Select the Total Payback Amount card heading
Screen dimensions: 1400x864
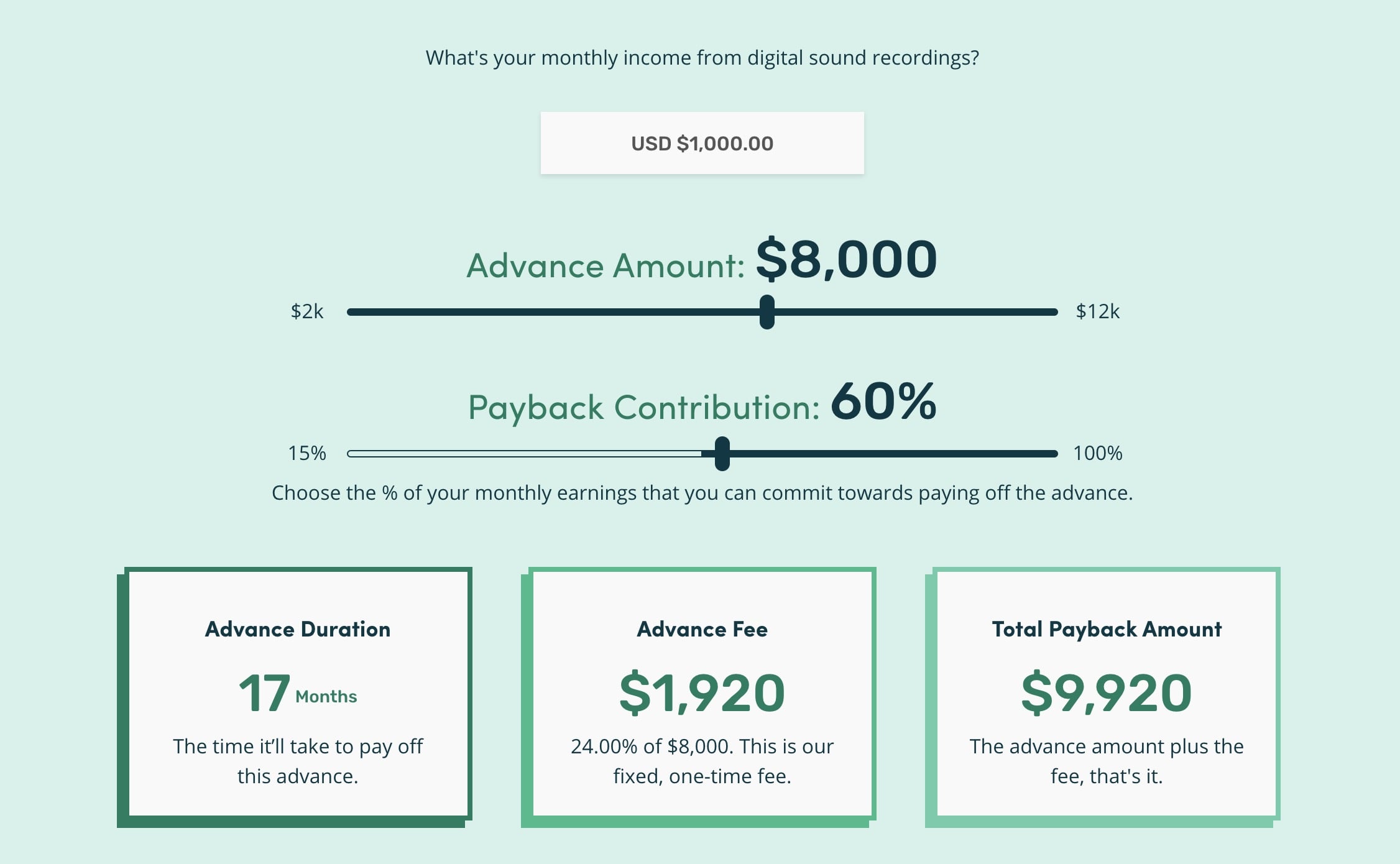[x=1107, y=629]
